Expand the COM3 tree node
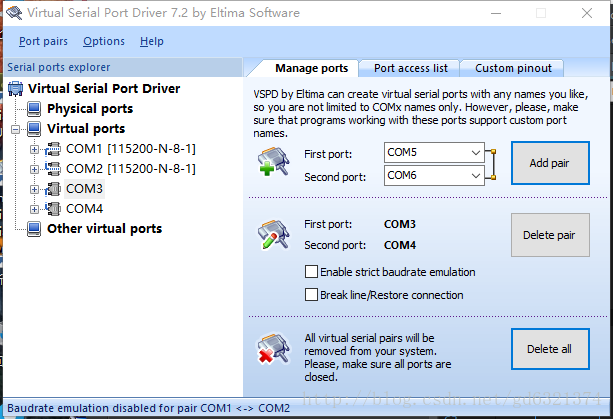Screen dimensions: 613x419 [x=34, y=189]
